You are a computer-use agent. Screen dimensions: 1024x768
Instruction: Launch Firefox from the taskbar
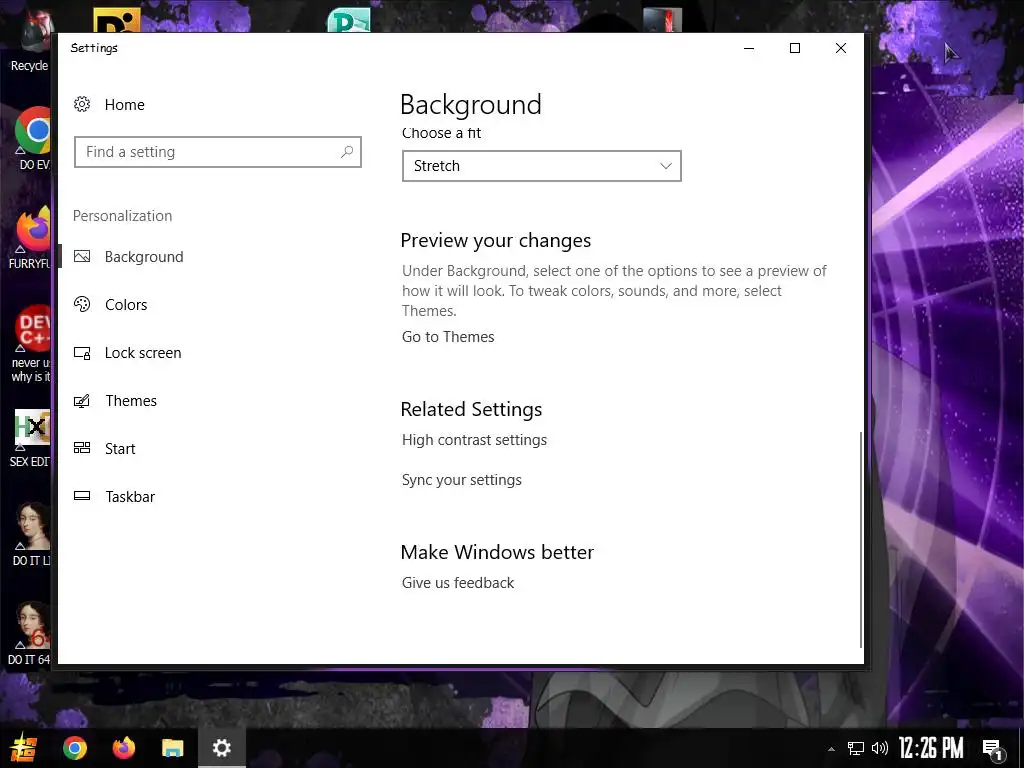tap(123, 747)
